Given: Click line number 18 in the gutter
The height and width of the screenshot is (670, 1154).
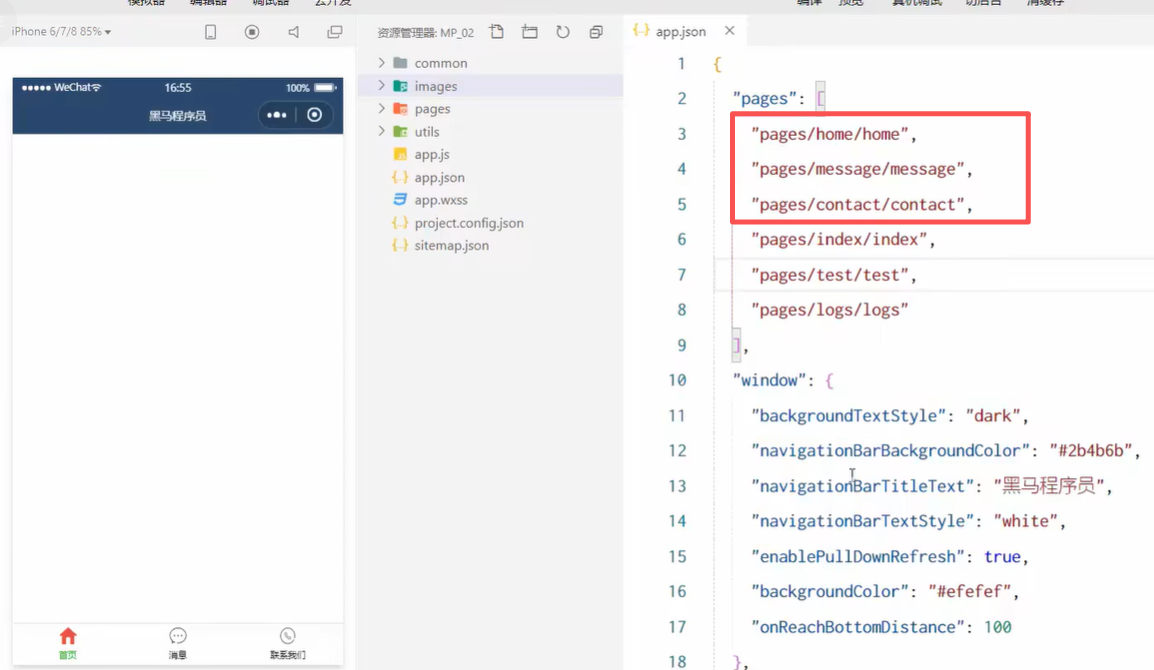Looking at the screenshot, I should [677, 661].
